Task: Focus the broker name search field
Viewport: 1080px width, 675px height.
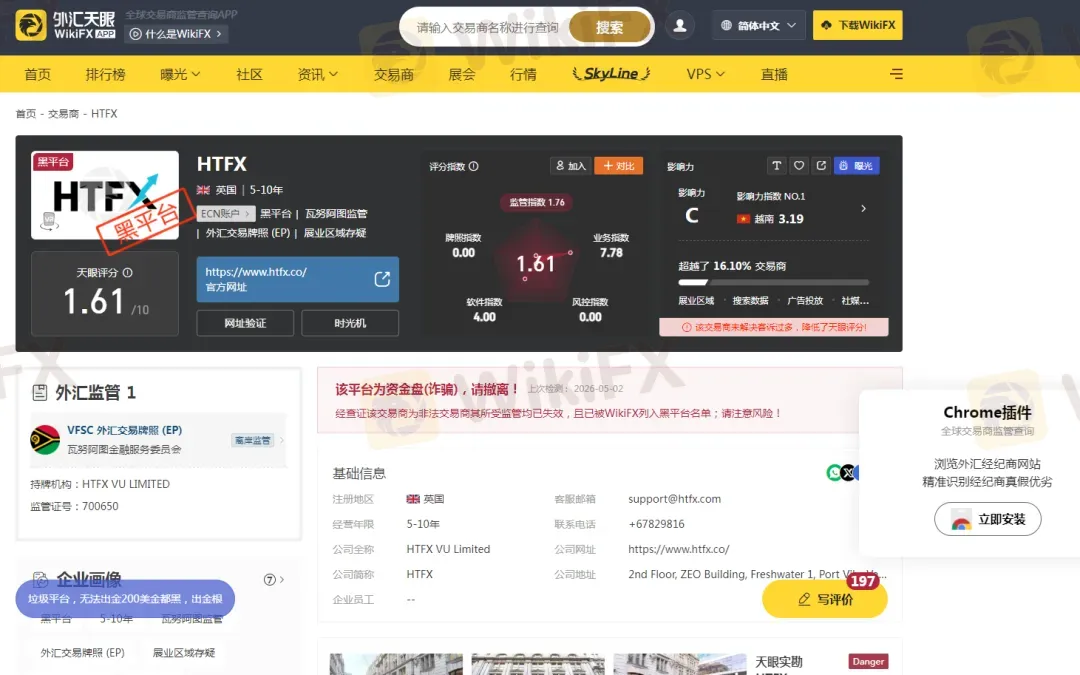Action: tap(487, 28)
